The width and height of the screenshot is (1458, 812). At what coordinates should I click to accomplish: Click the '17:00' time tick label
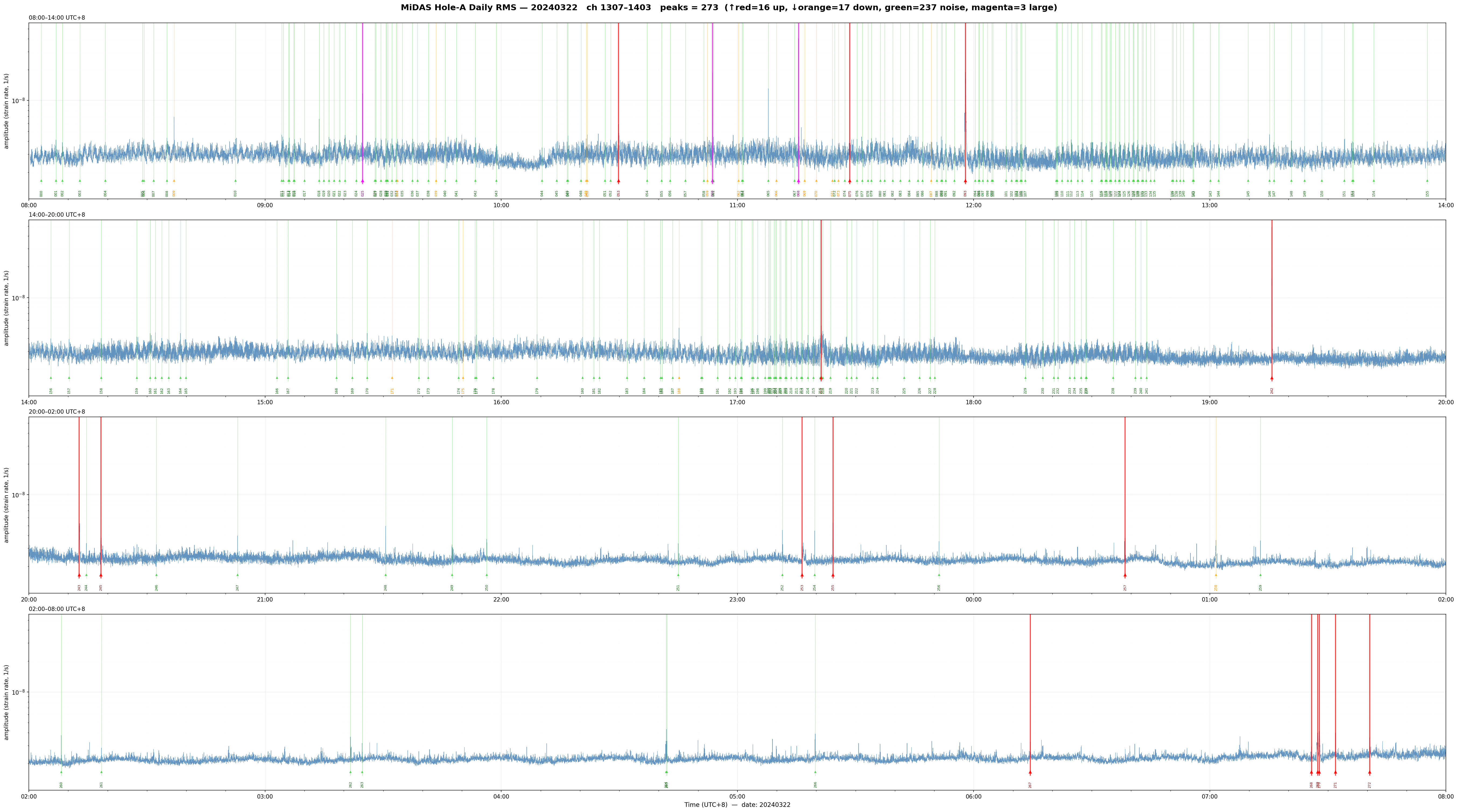[737, 402]
